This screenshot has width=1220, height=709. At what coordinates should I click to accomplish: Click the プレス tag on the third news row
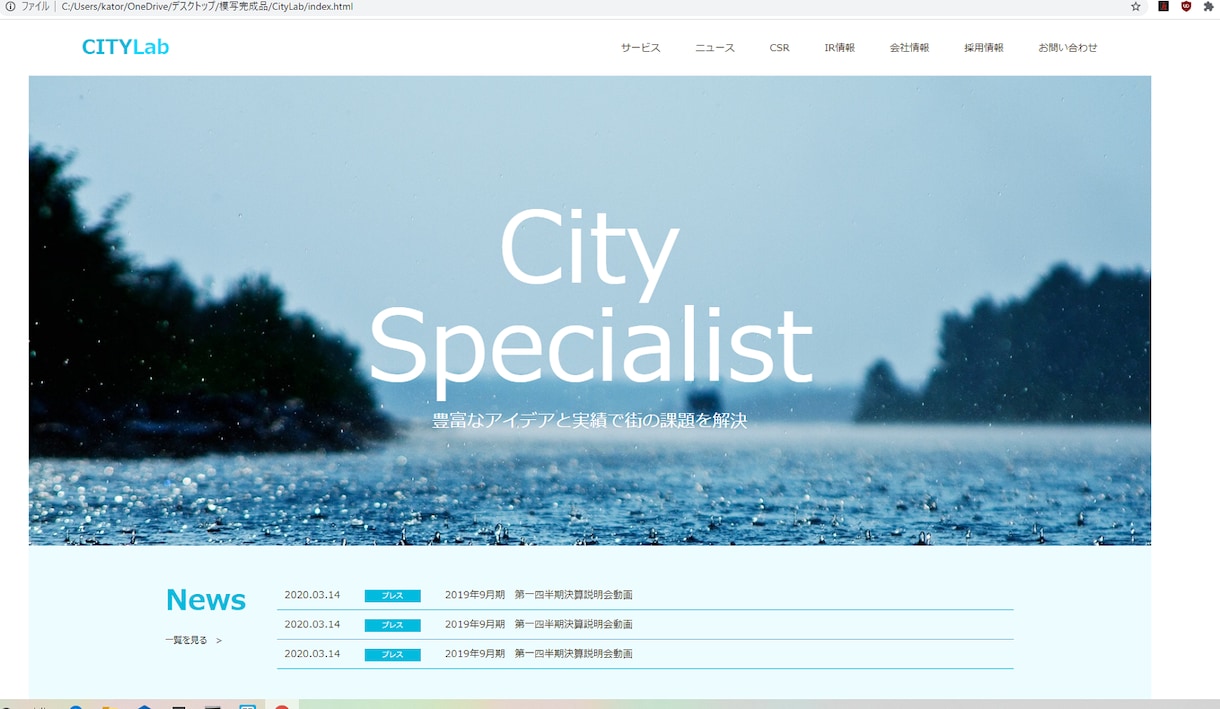click(392, 655)
